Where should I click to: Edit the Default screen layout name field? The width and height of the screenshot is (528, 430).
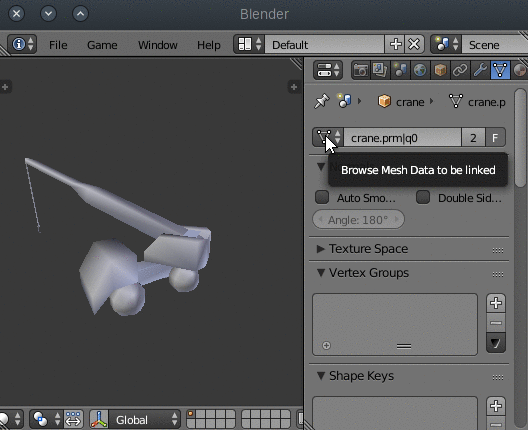click(325, 44)
